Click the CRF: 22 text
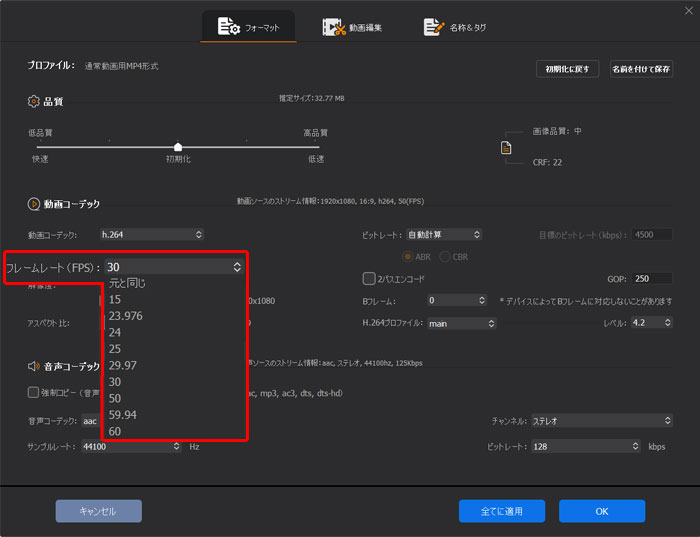700x537 pixels. tap(547, 162)
